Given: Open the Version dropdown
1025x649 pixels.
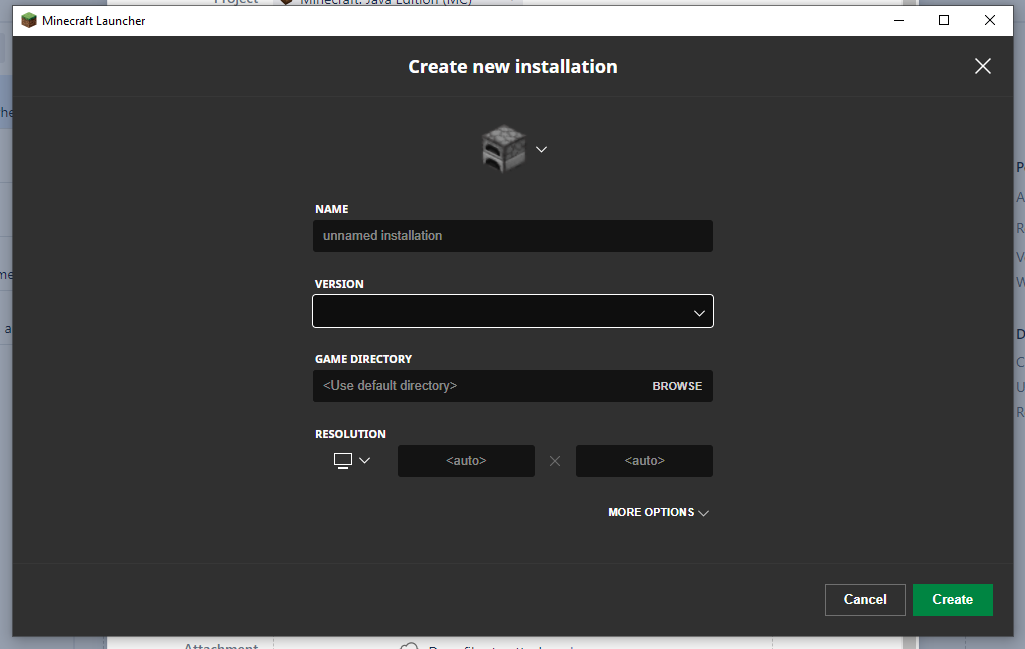Looking at the screenshot, I should point(512,311).
